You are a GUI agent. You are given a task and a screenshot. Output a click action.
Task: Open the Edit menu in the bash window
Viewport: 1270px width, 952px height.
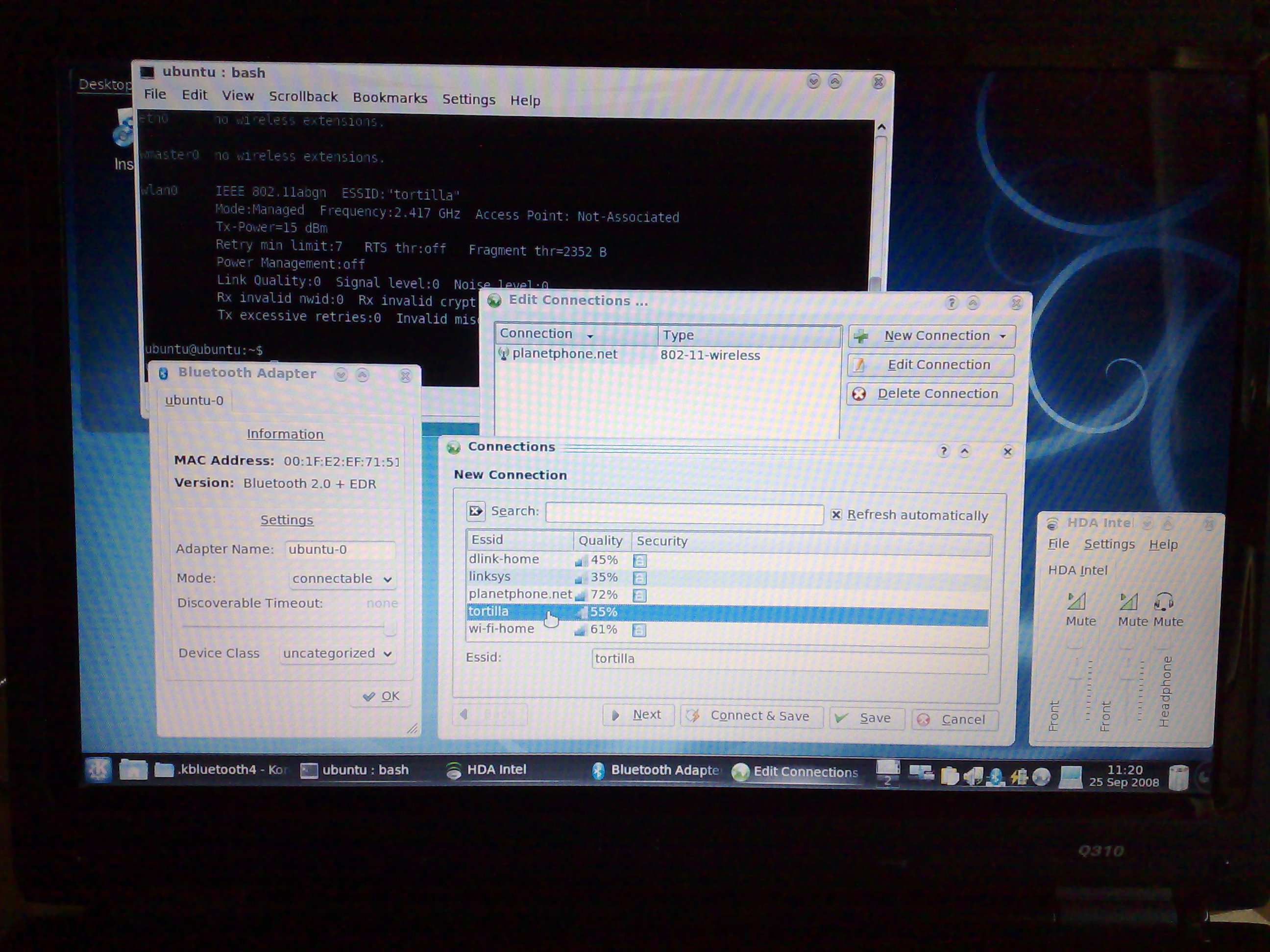[194, 95]
